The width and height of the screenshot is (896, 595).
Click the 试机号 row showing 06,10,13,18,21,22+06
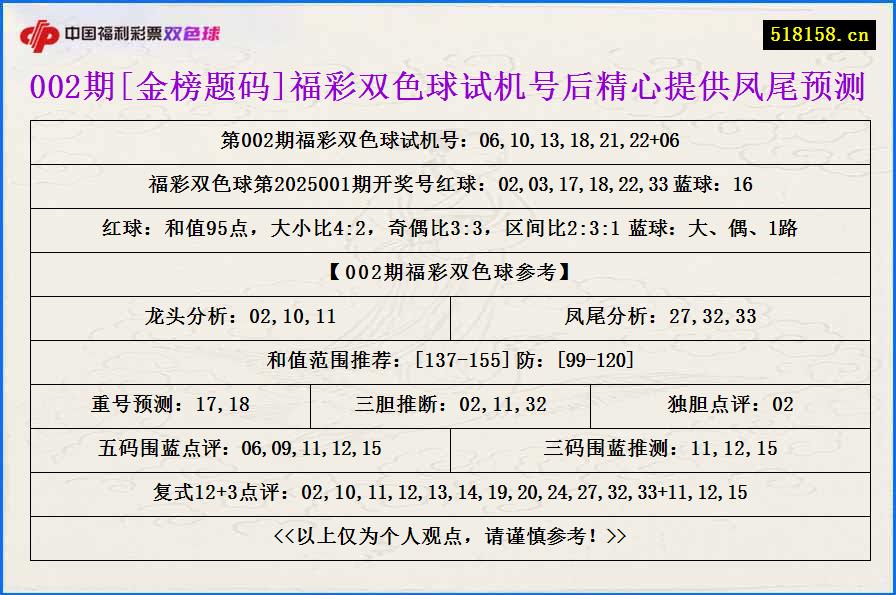[x=448, y=141]
